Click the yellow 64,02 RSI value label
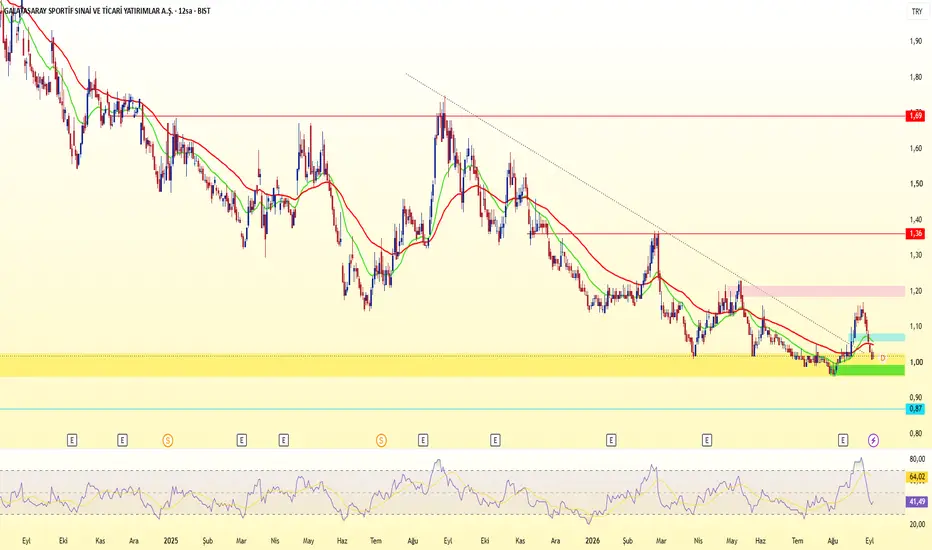The image size is (932, 550). (x=917, y=477)
